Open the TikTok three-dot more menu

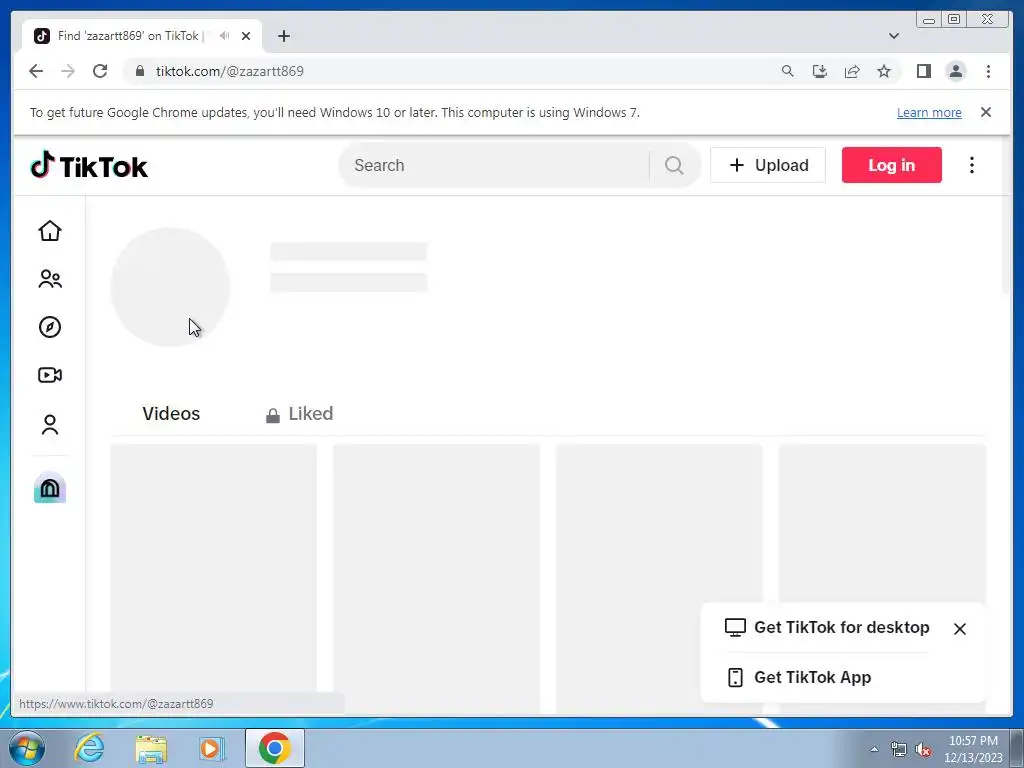[x=972, y=165]
